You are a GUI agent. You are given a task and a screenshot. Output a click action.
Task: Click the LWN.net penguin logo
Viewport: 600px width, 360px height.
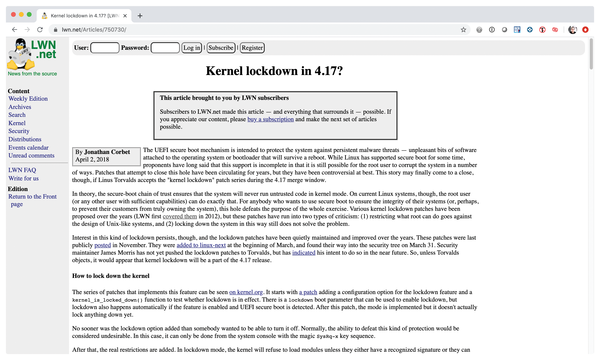(32, 54)
